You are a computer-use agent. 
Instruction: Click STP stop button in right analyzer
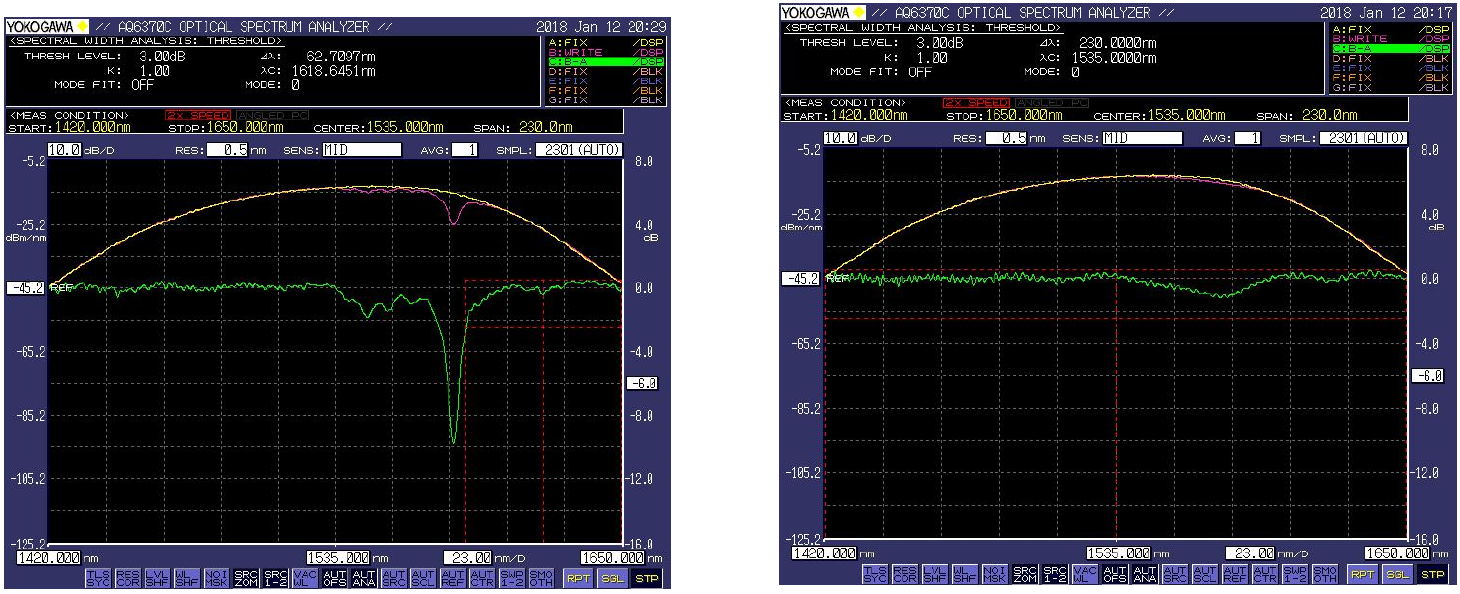point(1433,573)
